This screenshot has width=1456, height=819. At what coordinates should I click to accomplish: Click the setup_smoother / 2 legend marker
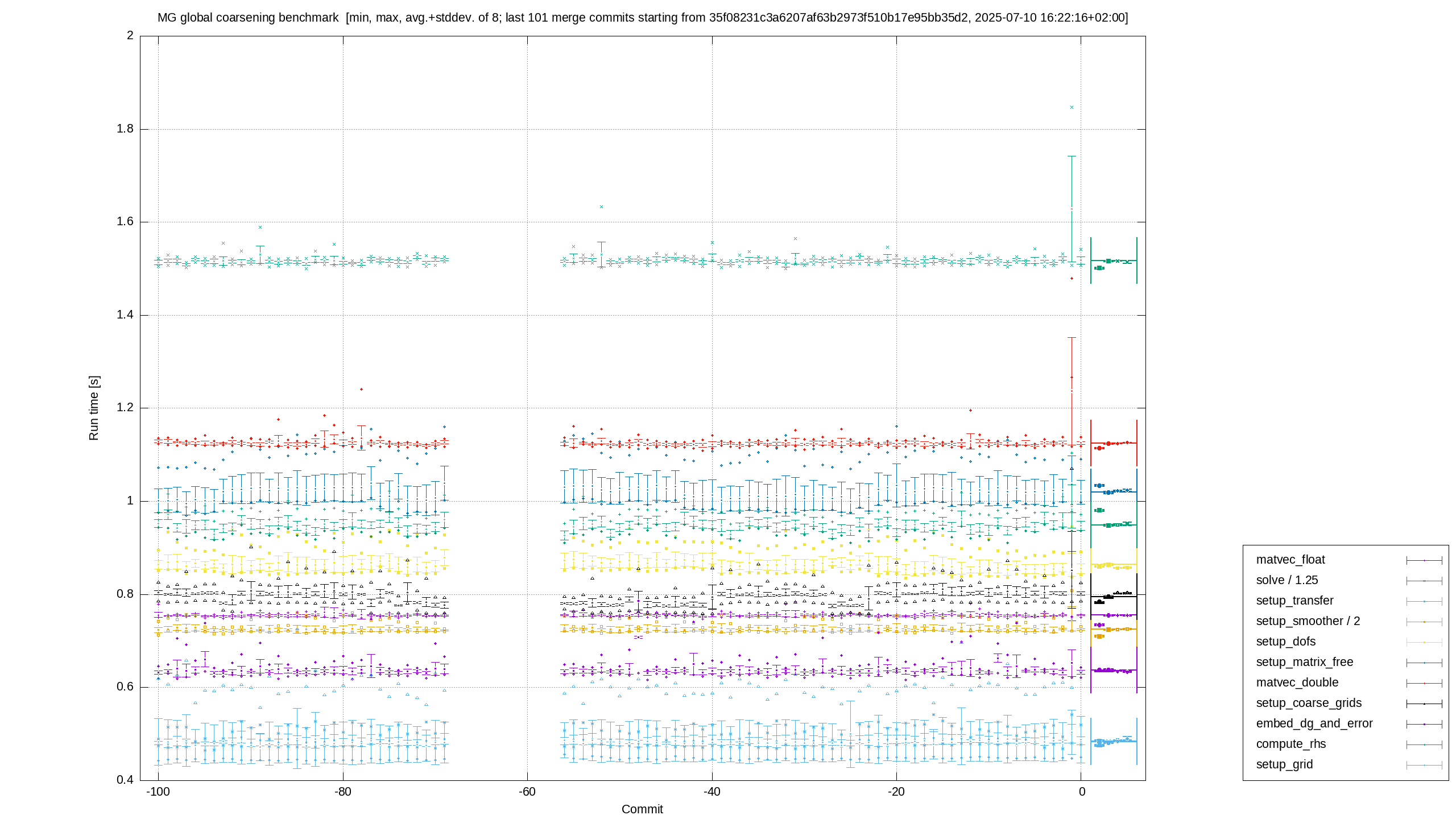click(x=1424, y=622)
